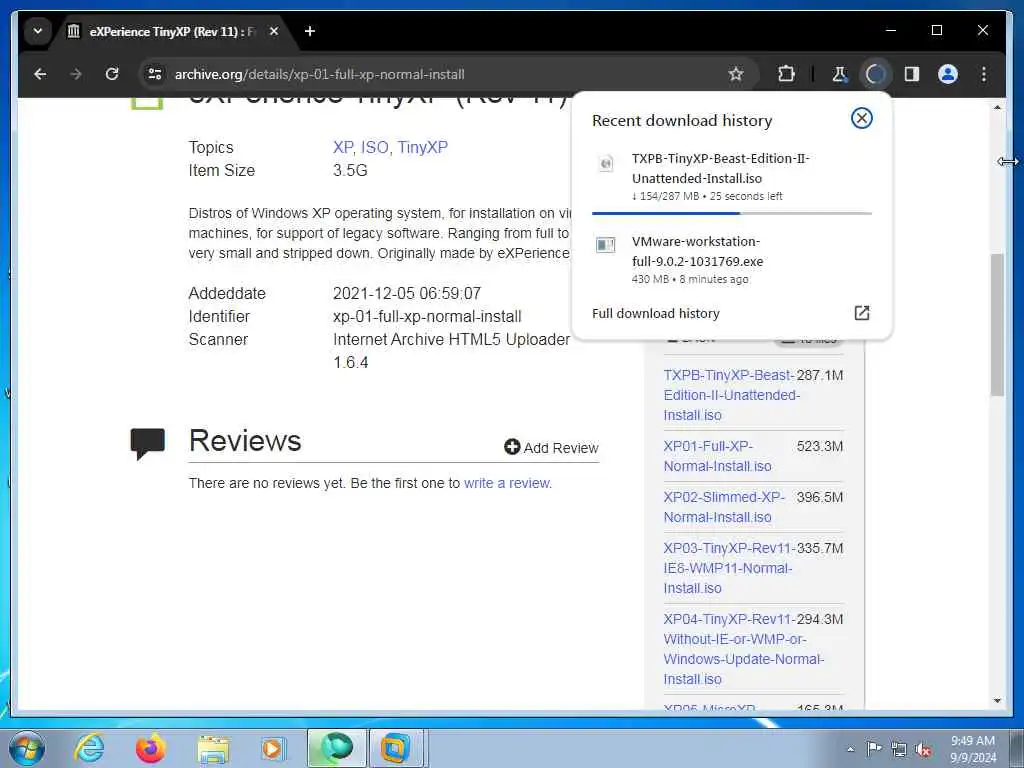Click the forward navigation arrow
The height and width of the screenshot is (768, 1024).
coord(76,74)
